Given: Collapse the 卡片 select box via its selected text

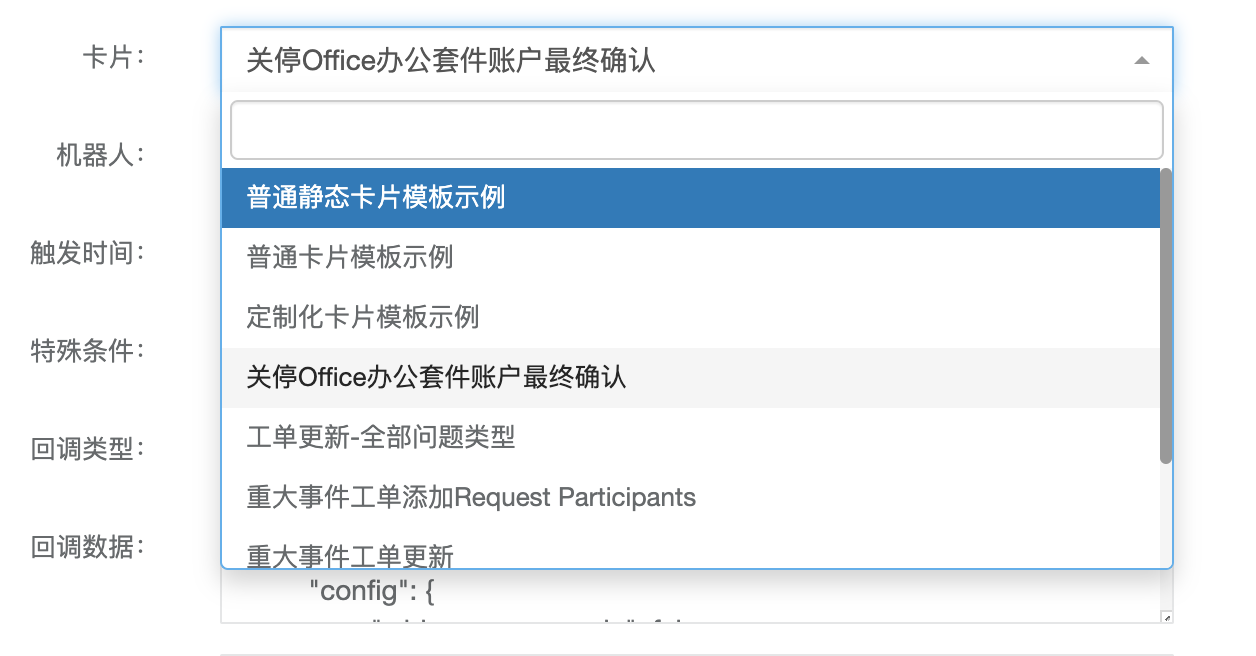Looking at the screenshot, I should 450,61.
